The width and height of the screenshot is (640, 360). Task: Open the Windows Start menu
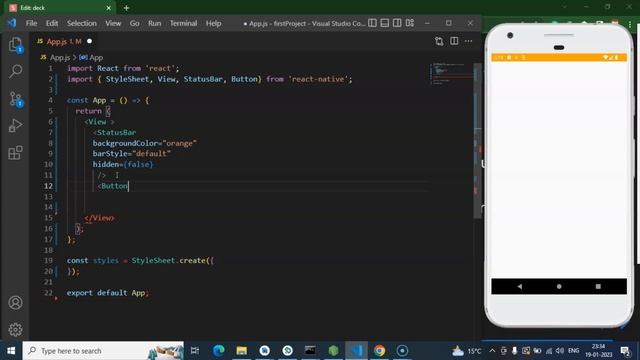coord(11,351)
